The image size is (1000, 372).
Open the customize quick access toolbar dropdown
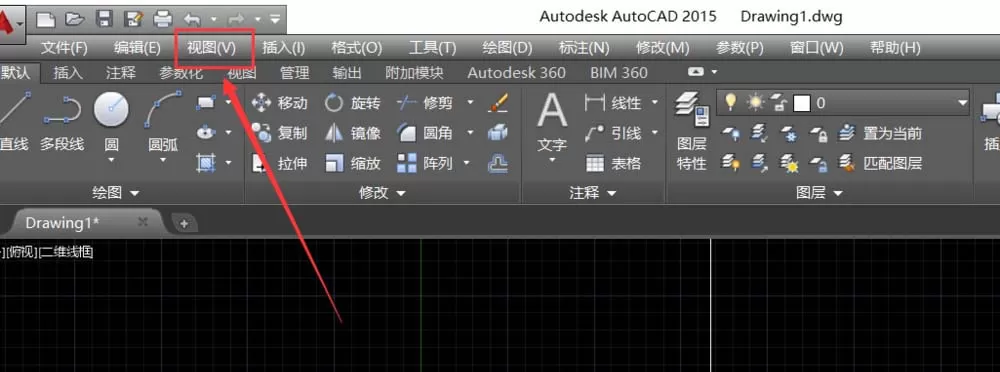(275, 19)
